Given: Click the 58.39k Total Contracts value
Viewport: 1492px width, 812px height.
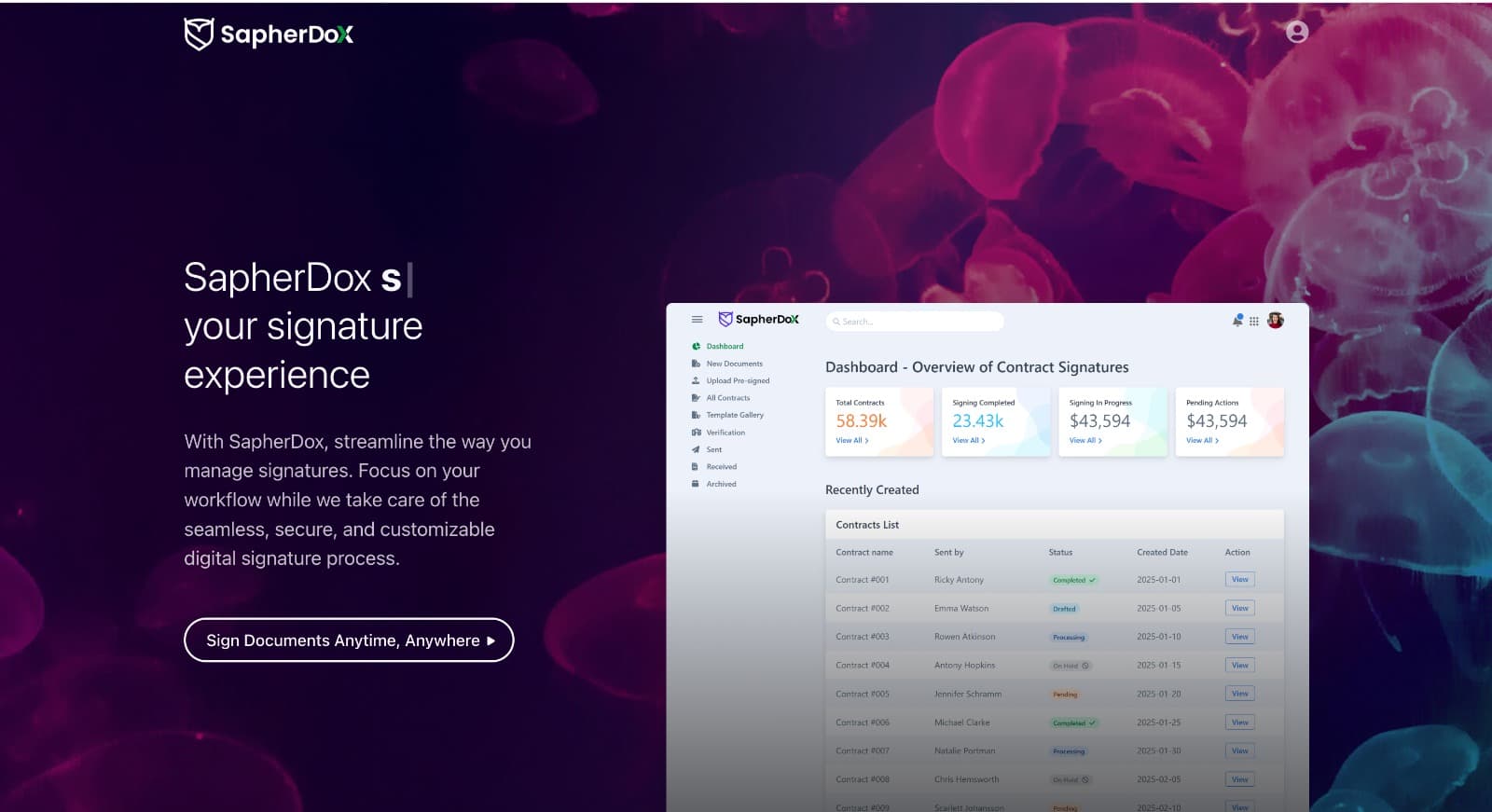Looking at the screenshot, I should click(862, 421).
